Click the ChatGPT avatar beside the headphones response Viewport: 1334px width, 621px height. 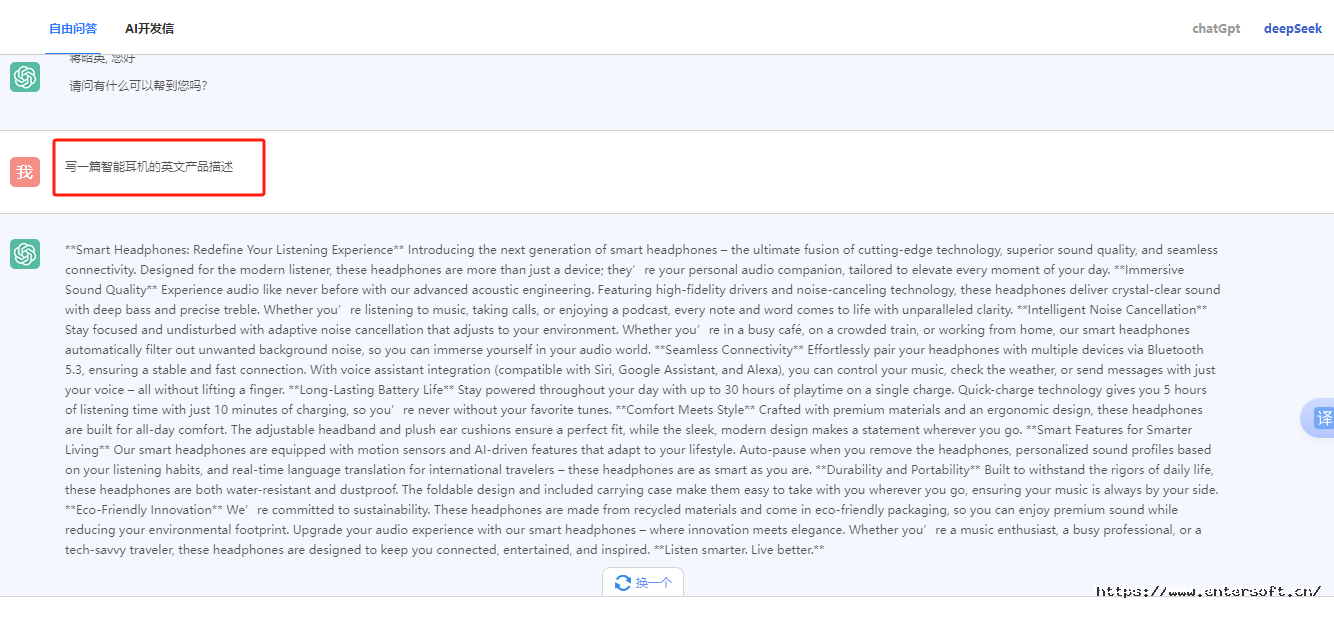click(x=25, y=254)
